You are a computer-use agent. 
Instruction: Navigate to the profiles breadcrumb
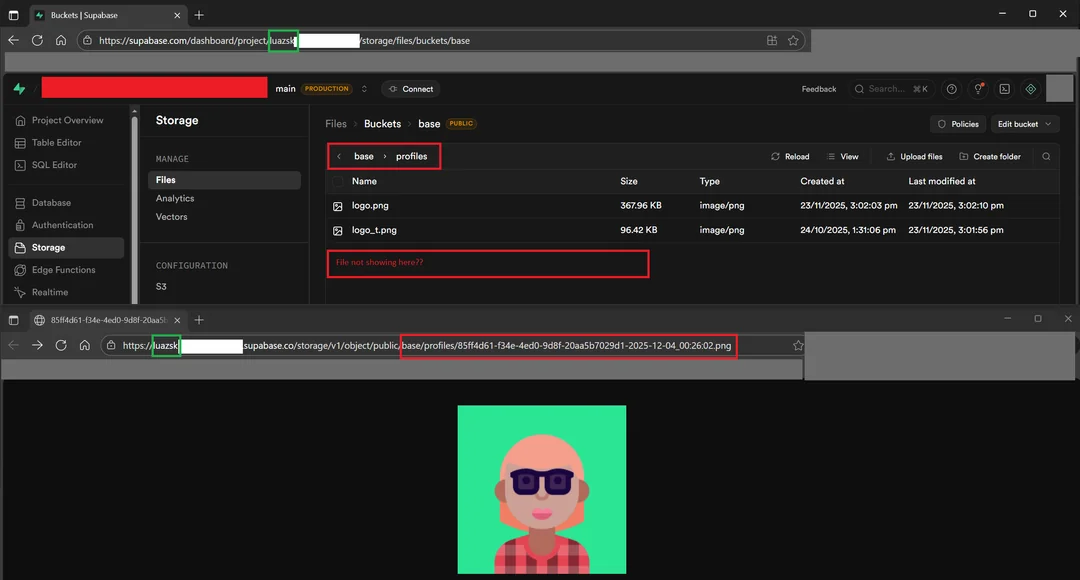point(414,157)
